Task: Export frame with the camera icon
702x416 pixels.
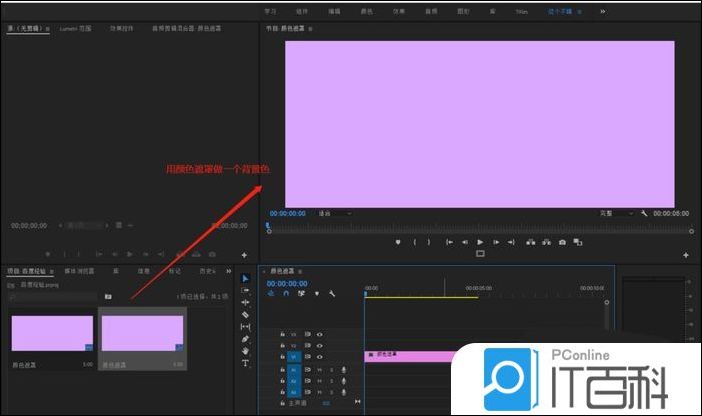Action: 562,242
